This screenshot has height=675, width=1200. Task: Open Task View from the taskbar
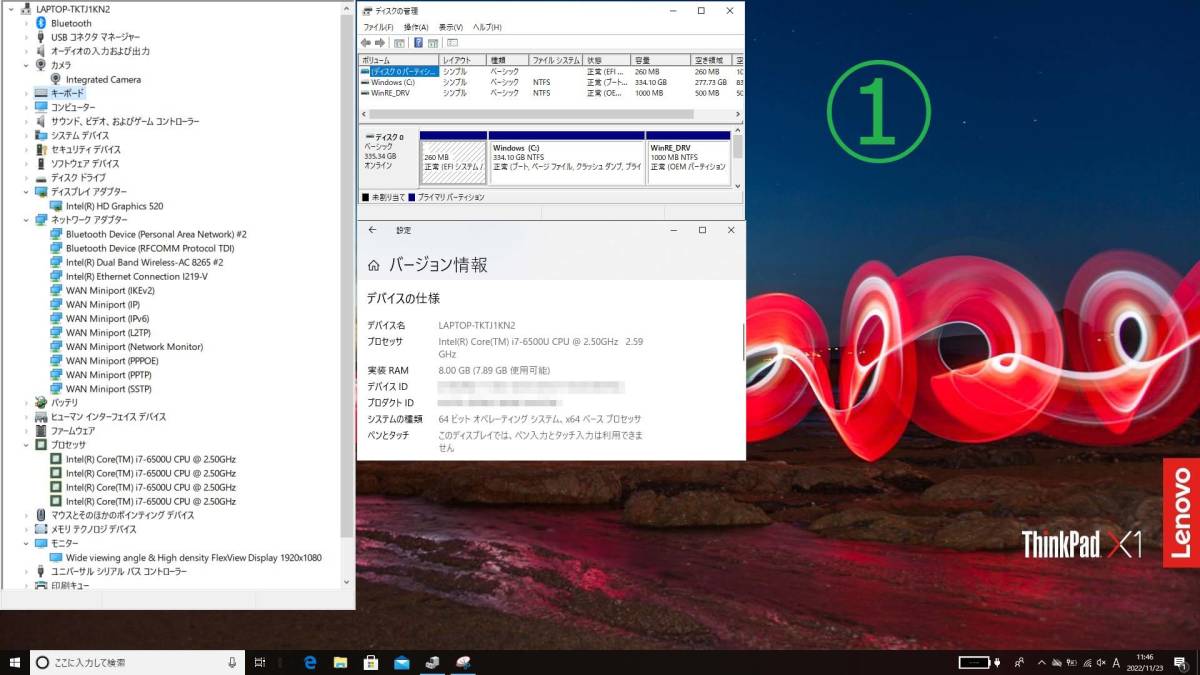tap(259, 662)
